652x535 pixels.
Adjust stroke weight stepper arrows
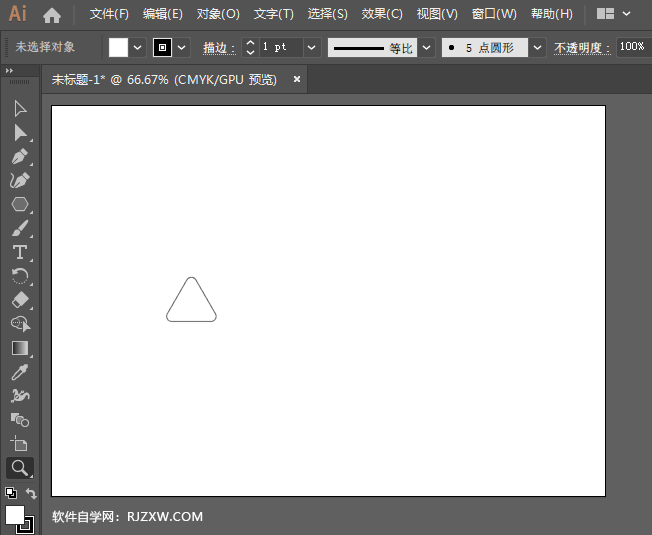tap(250, 47)
